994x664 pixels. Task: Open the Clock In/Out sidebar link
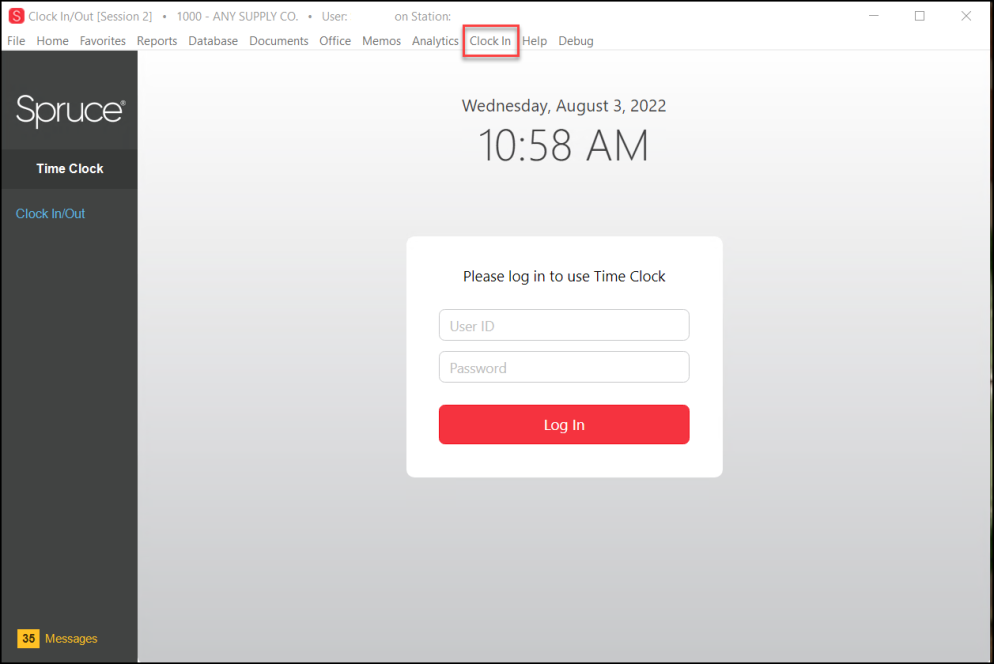pyautogui.click(x=50, y=214)
